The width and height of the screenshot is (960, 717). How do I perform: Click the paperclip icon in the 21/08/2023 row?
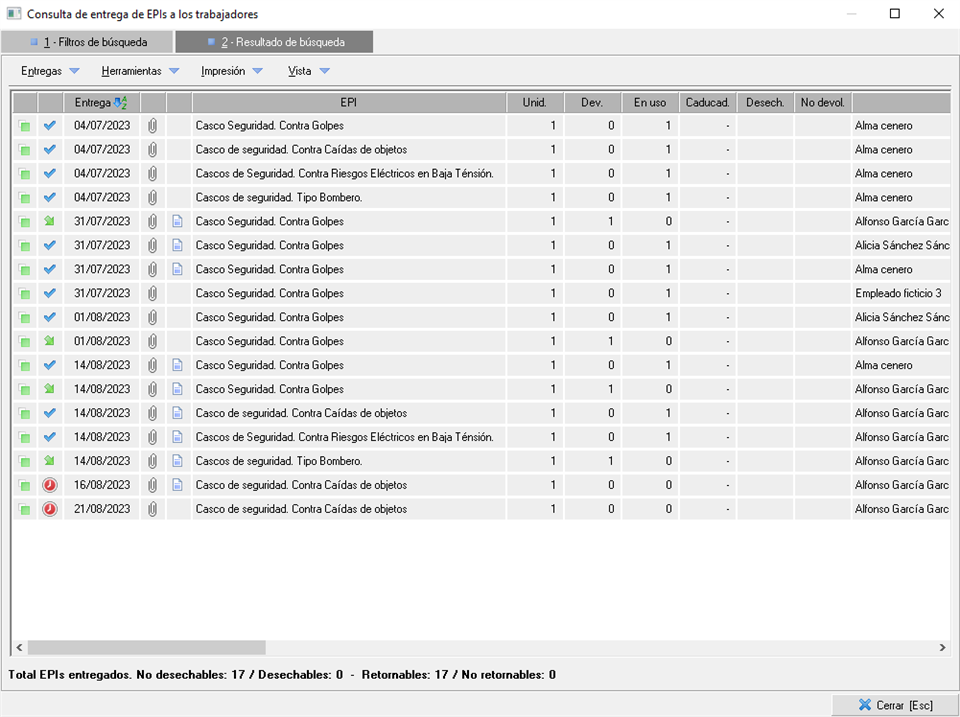pos(152,509)
